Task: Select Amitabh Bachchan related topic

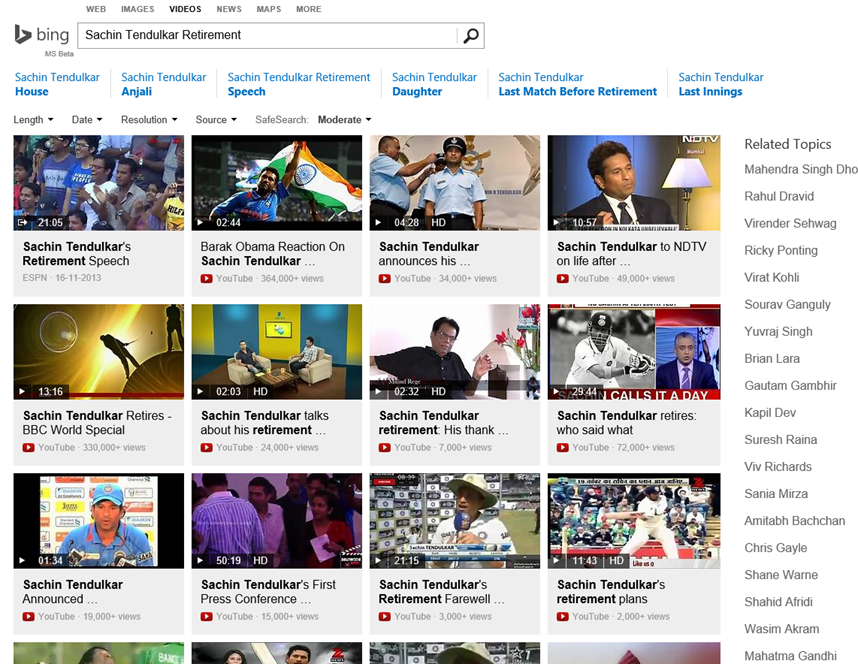Action: pos(795,521)
